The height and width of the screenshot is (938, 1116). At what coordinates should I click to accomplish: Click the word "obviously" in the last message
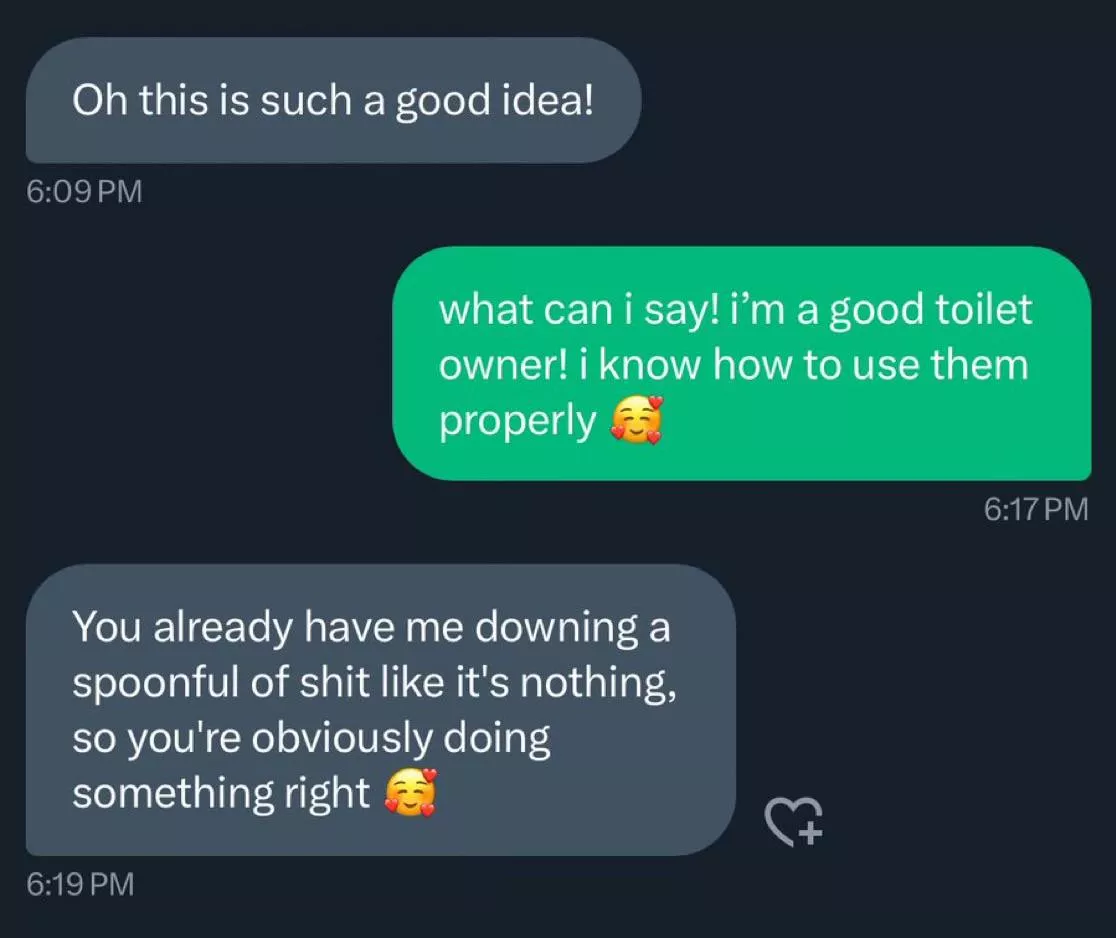pyautogui.click(x=343, y=739)
